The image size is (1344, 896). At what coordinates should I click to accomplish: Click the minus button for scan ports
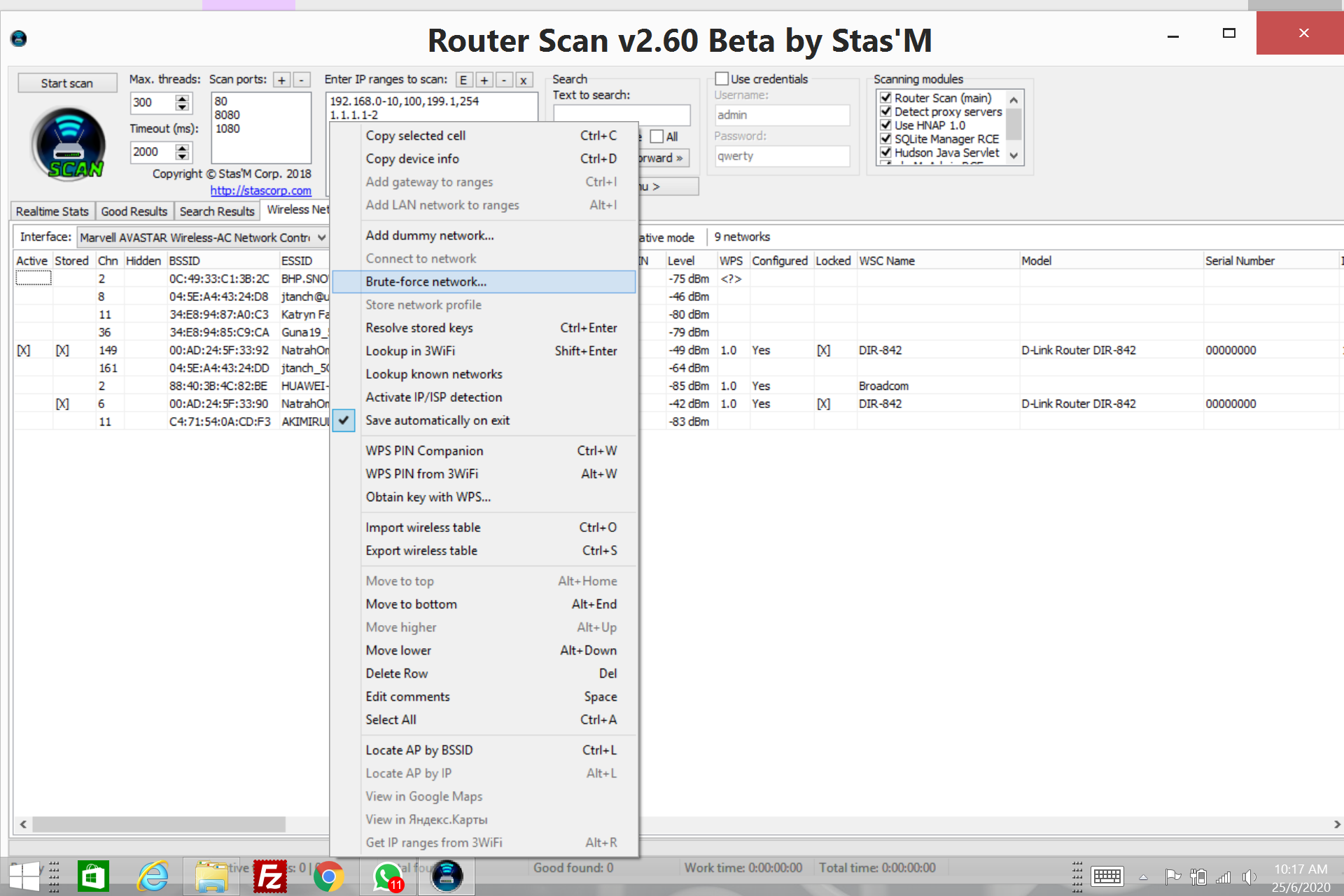point(301,80)
